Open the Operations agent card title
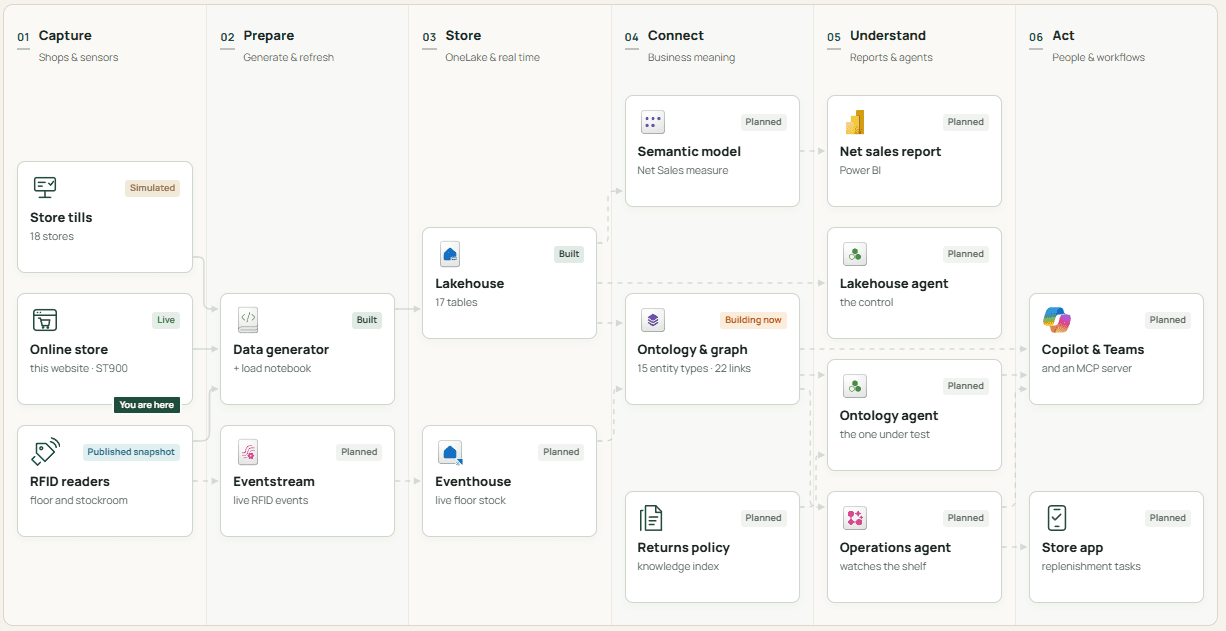The height and width of the screenshot is (631, 1226). click(x=895, y=548)
